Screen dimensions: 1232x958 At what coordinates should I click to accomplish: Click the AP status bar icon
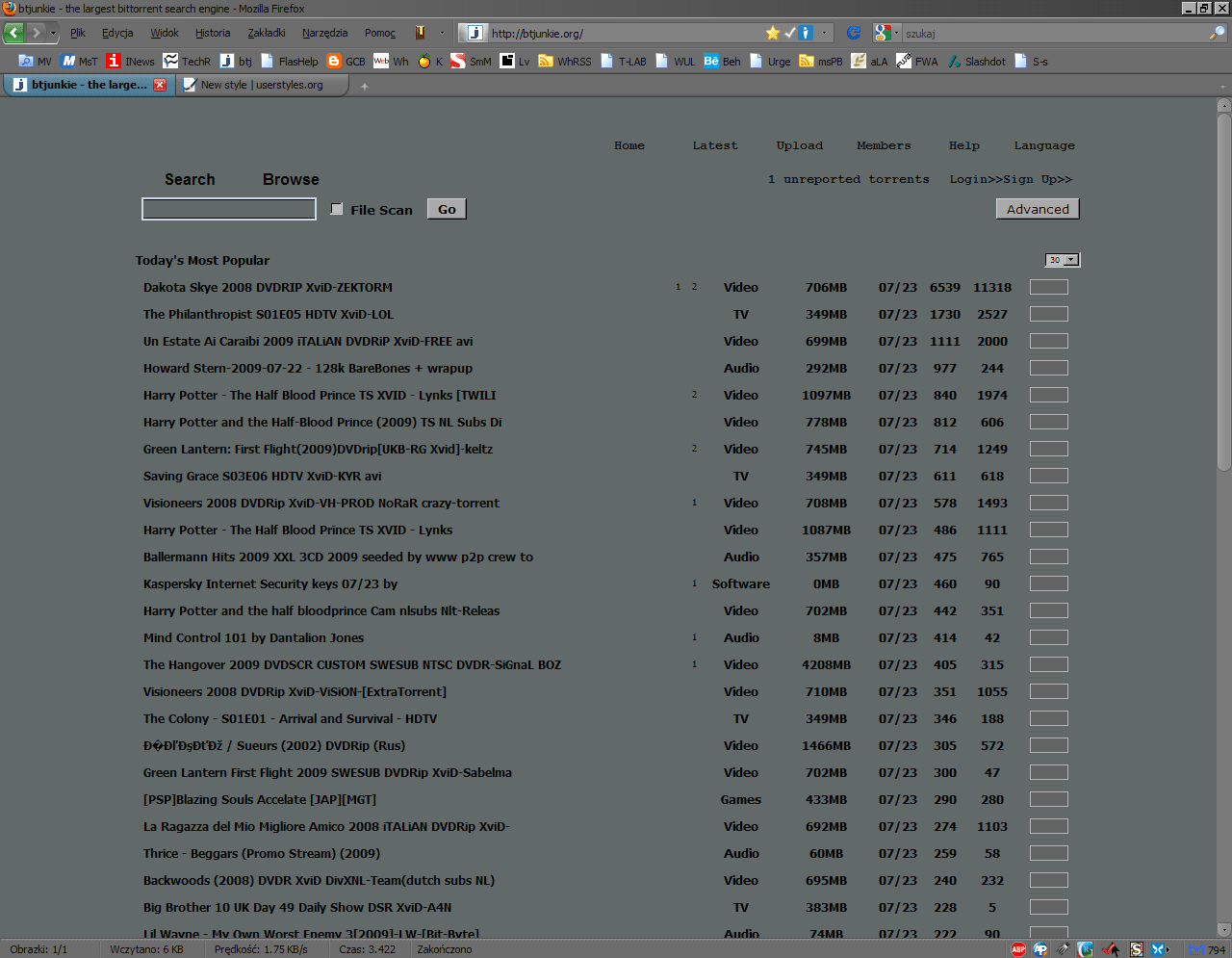pyautogui.click(x=1040, y=949)
